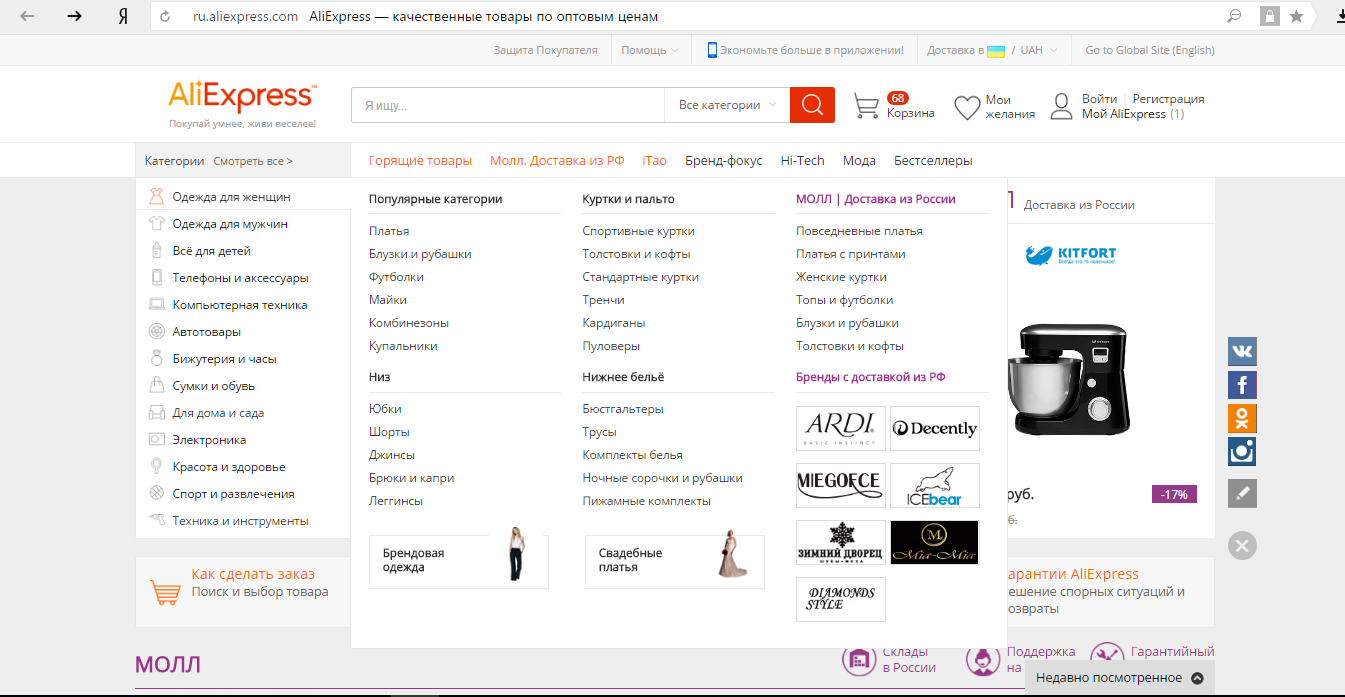Image resolution: width=1345 pixels, height=697 pixels.
Task: Click the Decently brand logo
Action: (935, 428)
